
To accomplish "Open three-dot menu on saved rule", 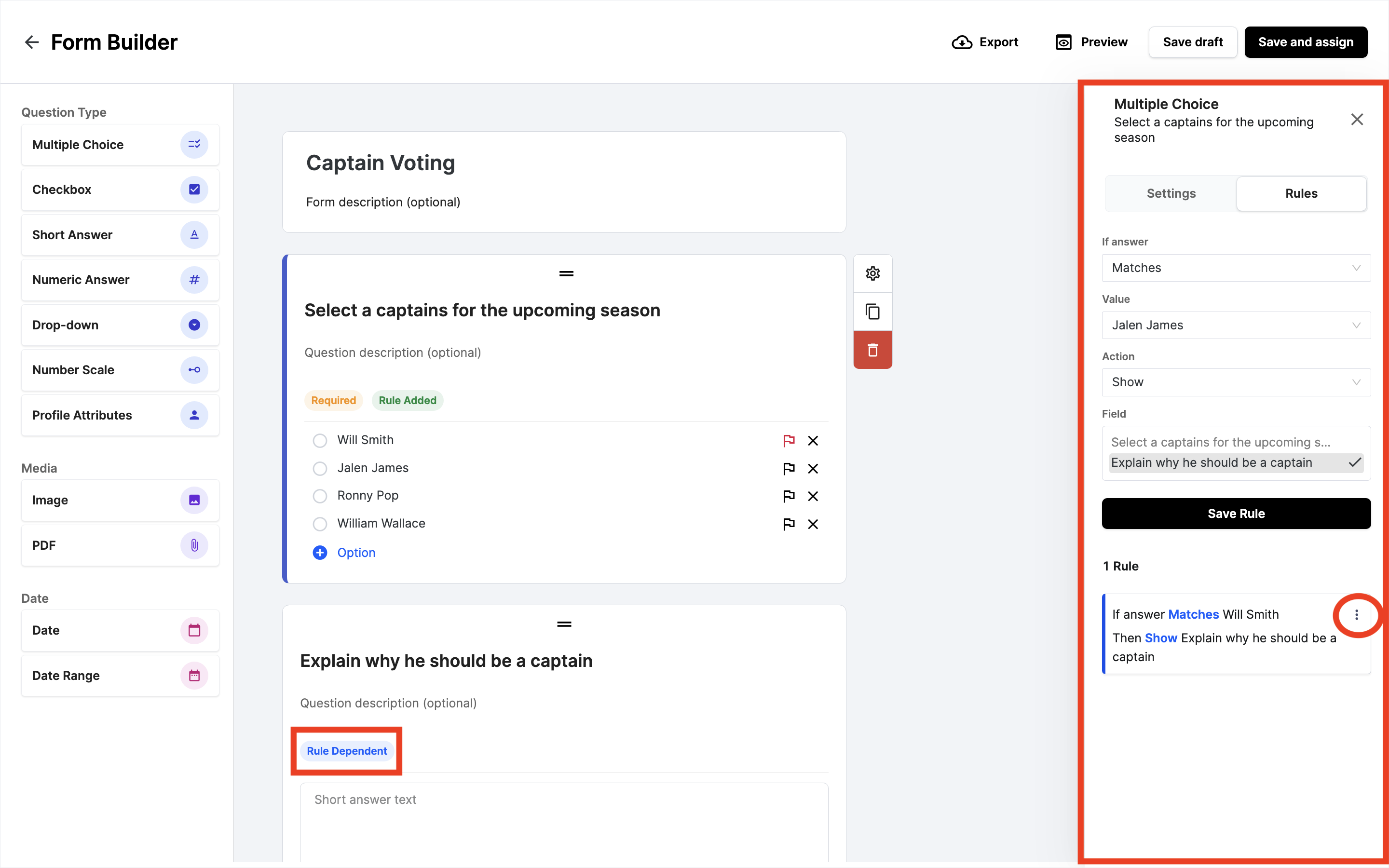I will pyautogui.click(x=1356, y=615).
